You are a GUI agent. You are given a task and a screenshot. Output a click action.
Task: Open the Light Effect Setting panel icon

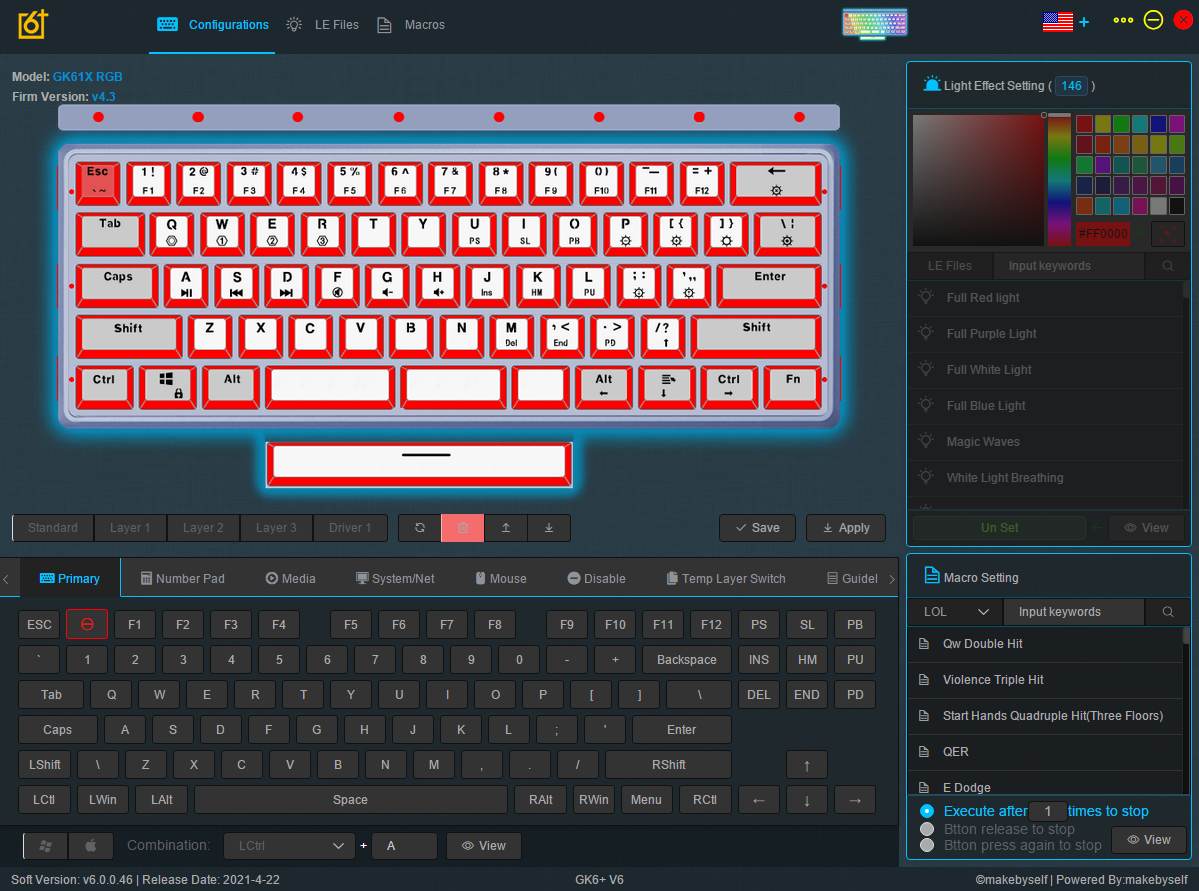[x=932, y=85]
